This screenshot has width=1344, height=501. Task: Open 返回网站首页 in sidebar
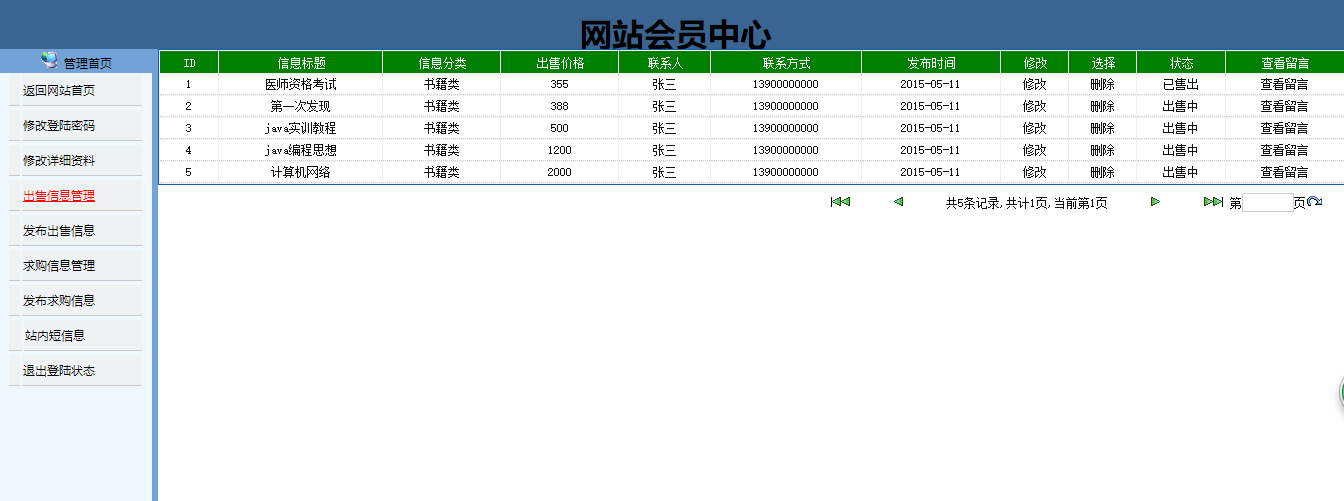(59, 91)
